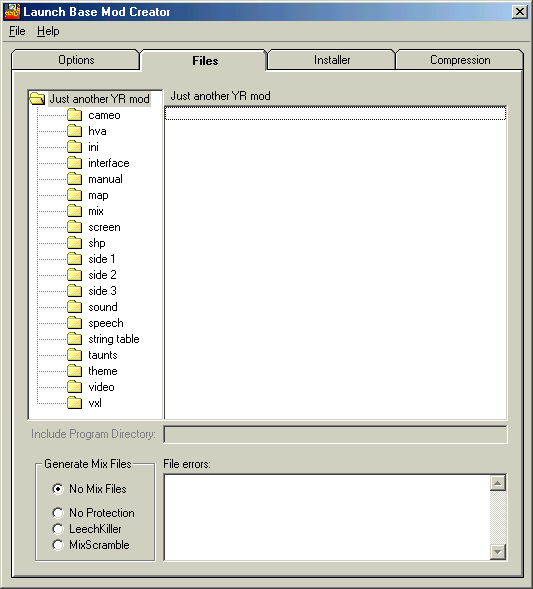Click the cameo folder icon
The width and height of the screenshot is (533, 589).
[75, 115]
